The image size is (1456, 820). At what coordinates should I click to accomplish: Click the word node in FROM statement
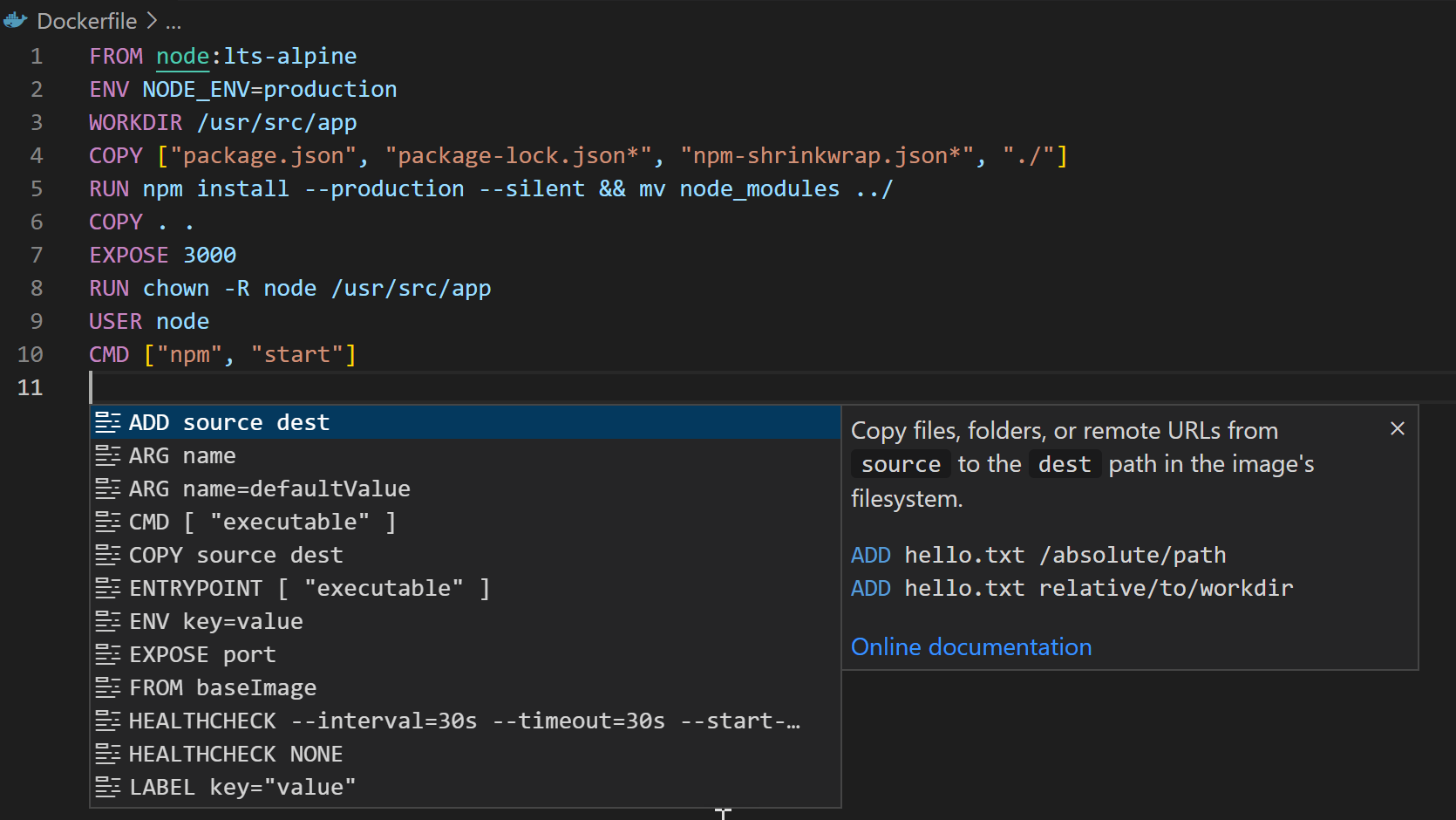pos(182,56)
